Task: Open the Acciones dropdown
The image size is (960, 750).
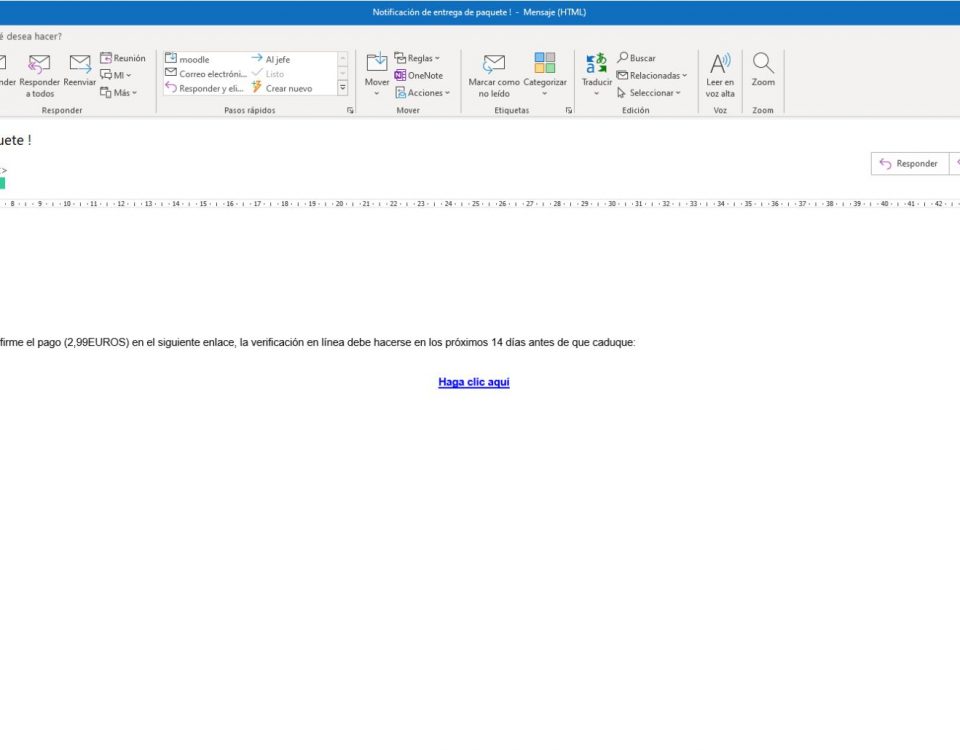Action: tap(423, 93)
